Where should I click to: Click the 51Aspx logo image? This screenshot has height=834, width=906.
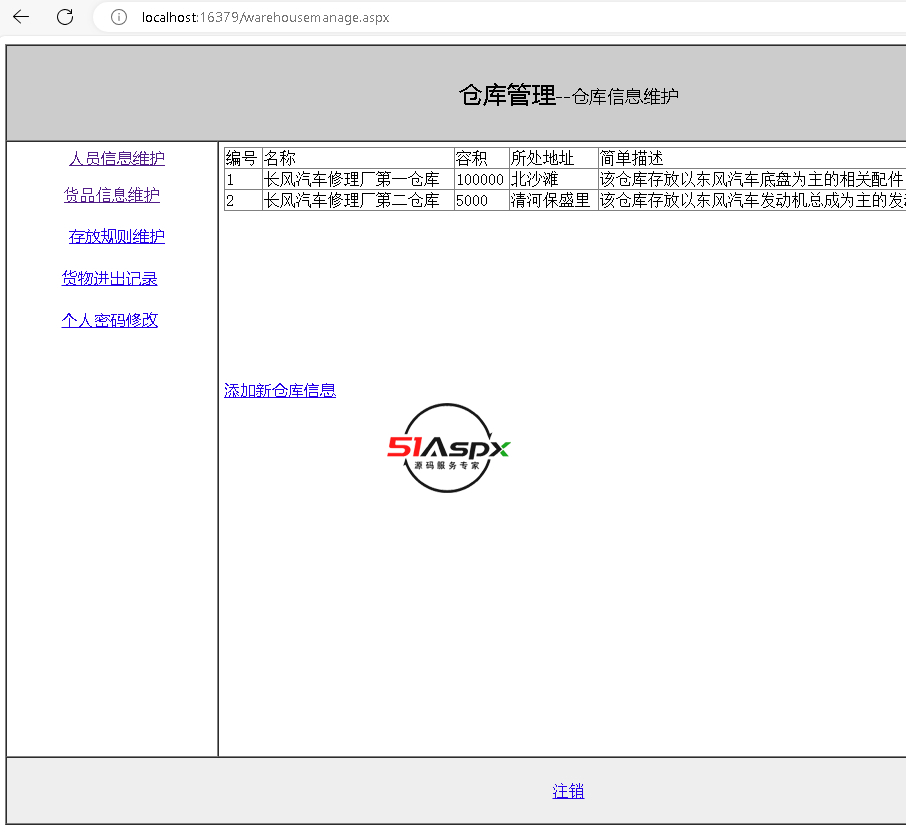[x=449, y=448]
